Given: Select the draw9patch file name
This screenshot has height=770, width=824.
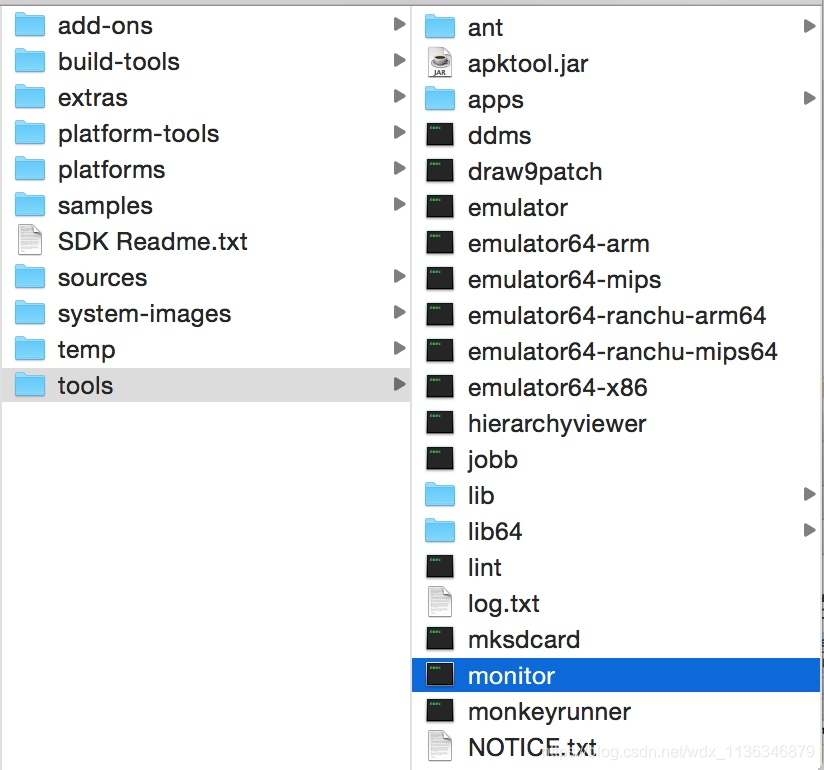Looking at the screenshot, I should point(535,172).
